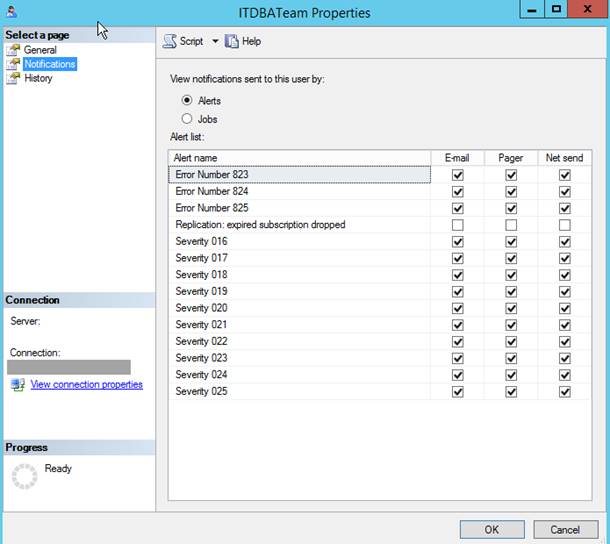Click the Net send column header

point(564,158)
